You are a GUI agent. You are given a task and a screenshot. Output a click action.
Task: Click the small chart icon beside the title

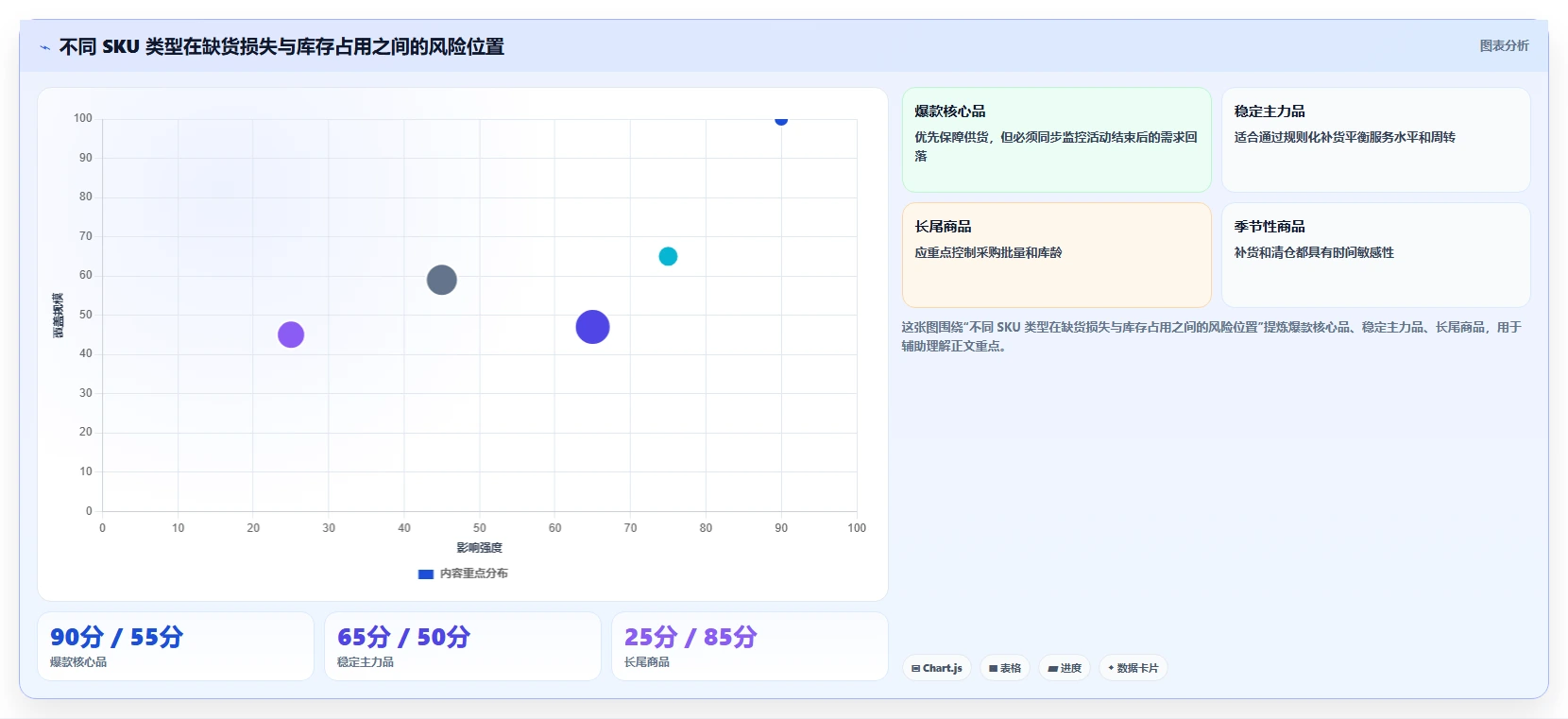[44, 47]
